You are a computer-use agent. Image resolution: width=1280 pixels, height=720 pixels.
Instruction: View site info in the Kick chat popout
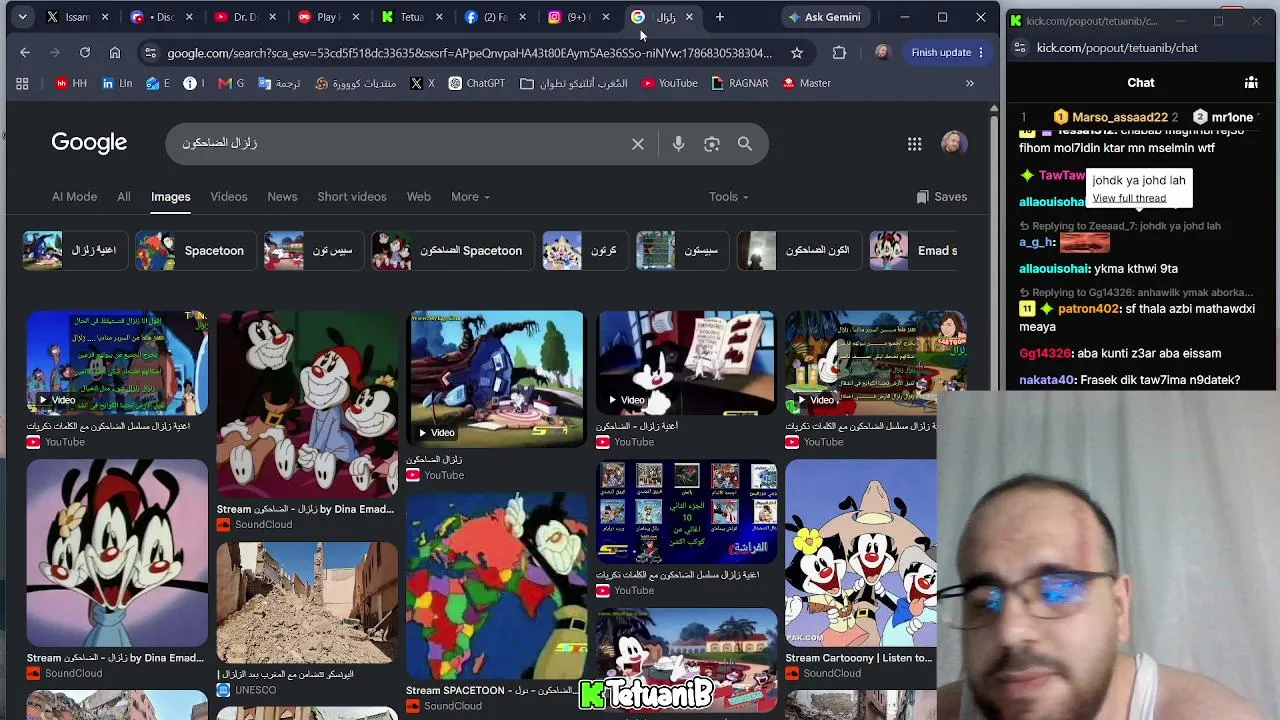(x=1019, y=48)
